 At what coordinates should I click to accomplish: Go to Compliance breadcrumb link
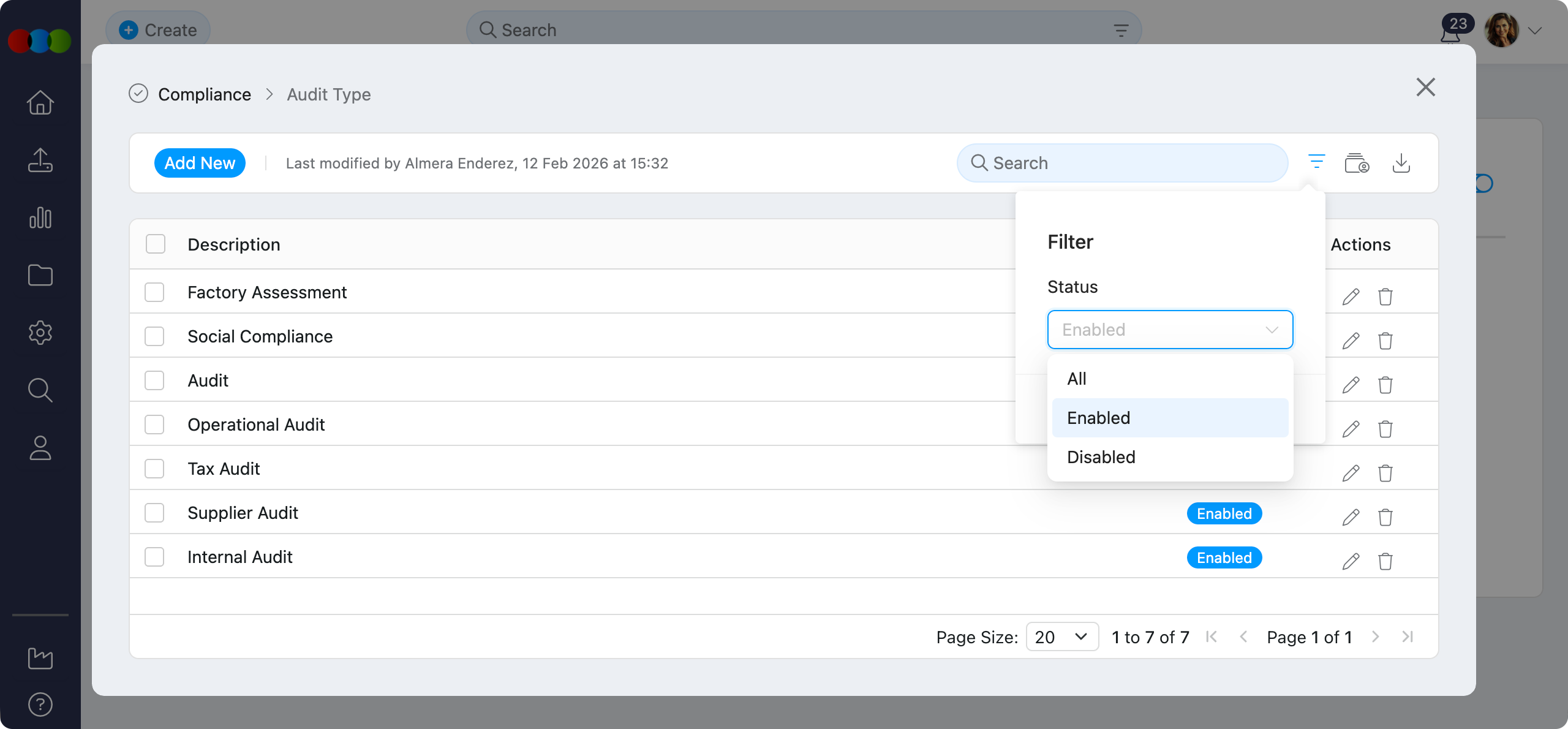click(205, 94)
